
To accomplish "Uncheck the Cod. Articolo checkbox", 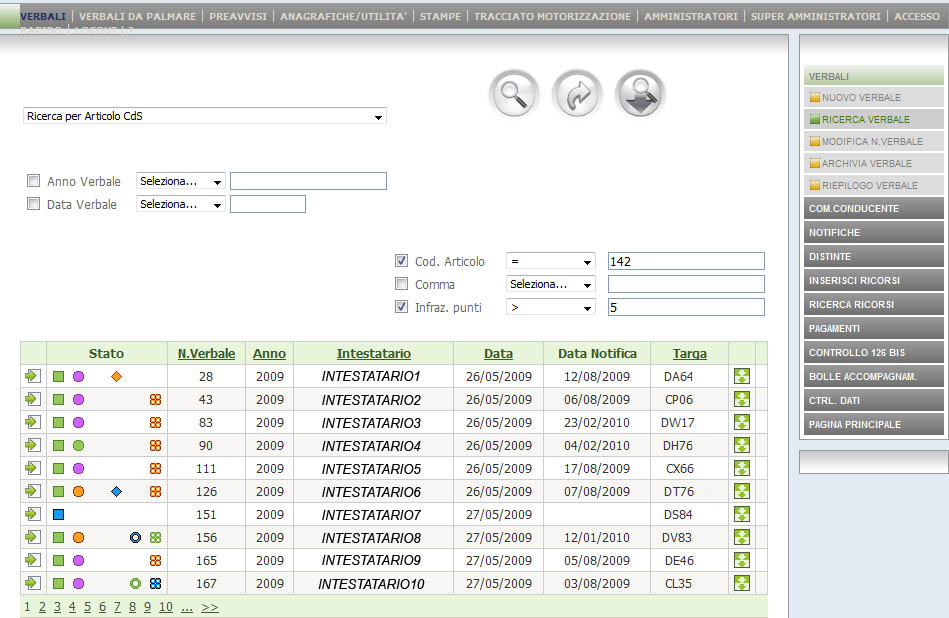I will click(401, 260).
